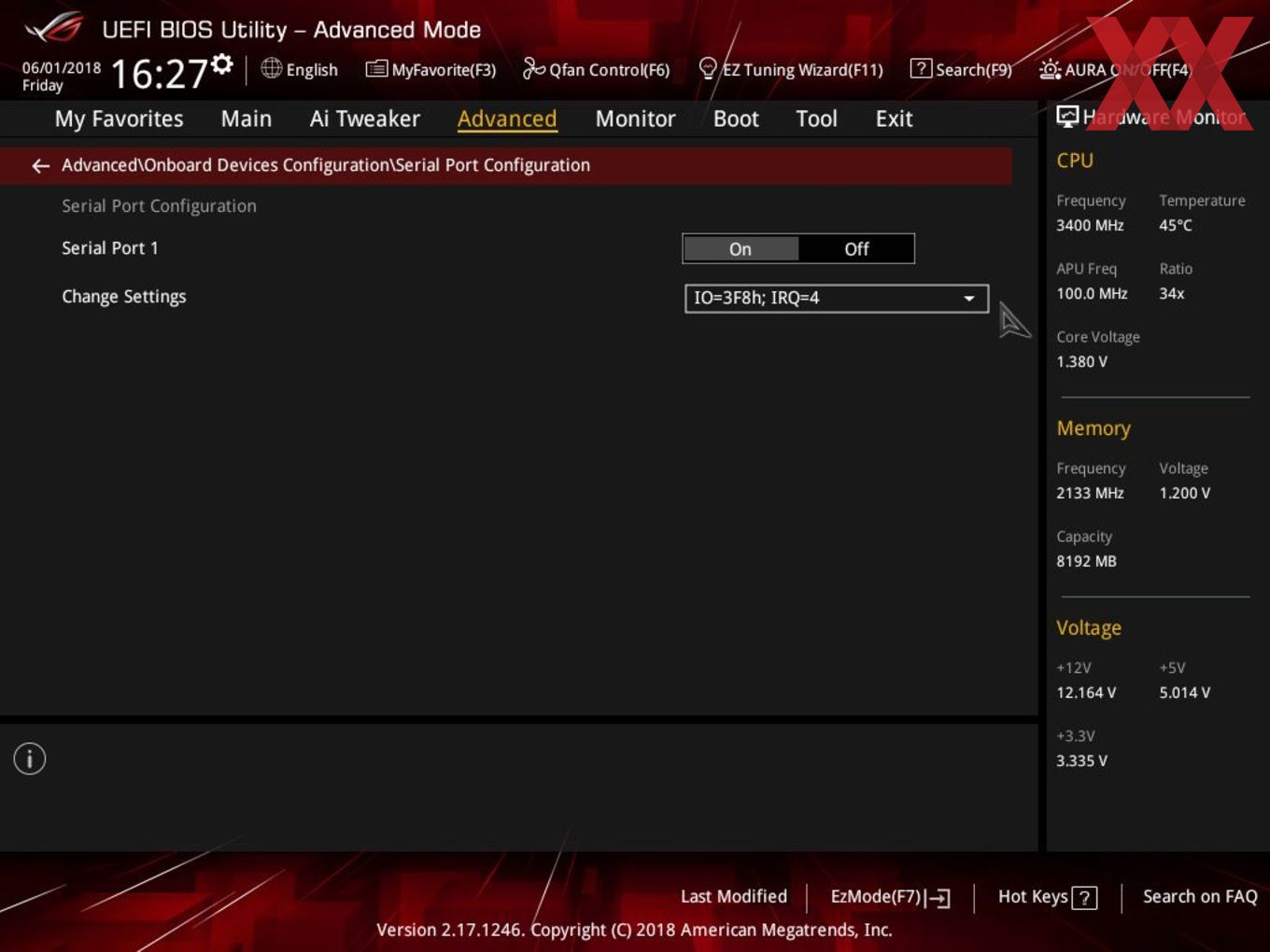The width and height of the screenshot is (1270, 952).
Task: Select the Advanced tab
Action: tap(507, 119)
